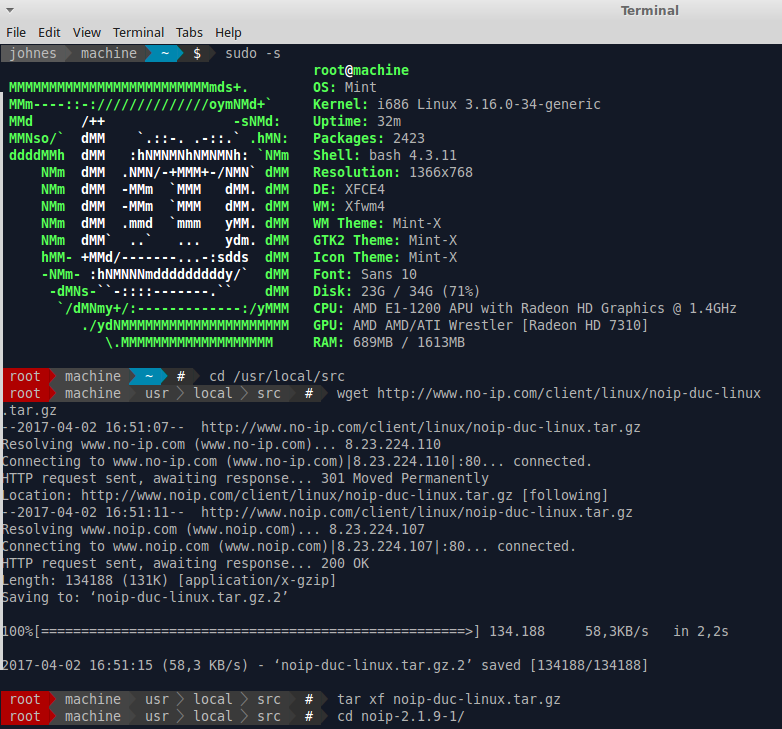This screenshot has height=729, width=782.
Task: Click the 'RAM: 689MB / 1613MB' line
Action: point(389,342)
